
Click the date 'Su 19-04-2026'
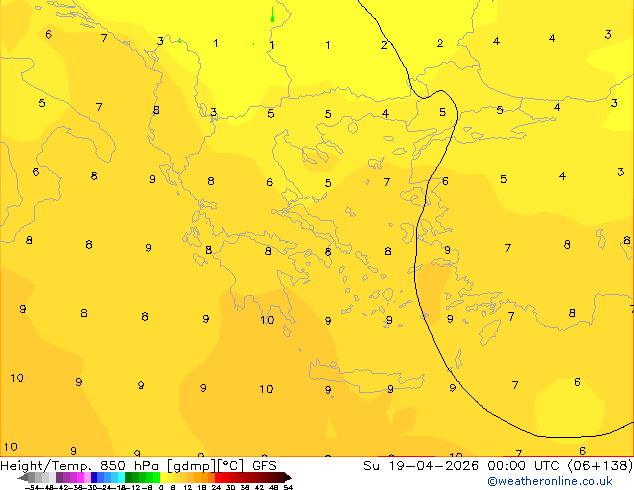tap(421, 466)
